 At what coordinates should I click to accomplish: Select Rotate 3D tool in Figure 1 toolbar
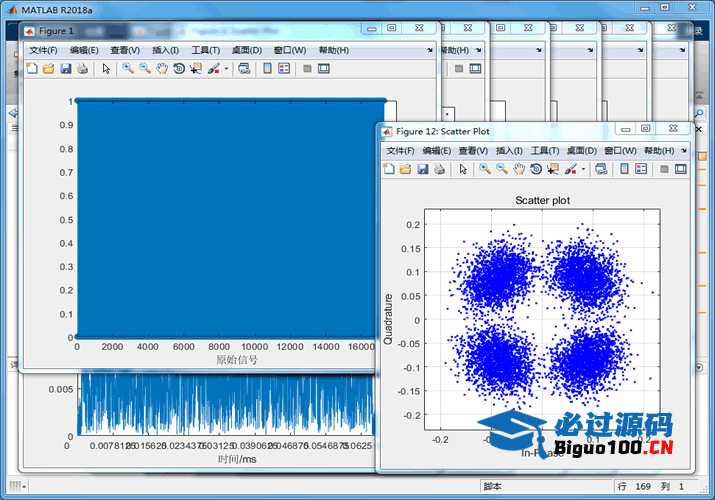178,69
